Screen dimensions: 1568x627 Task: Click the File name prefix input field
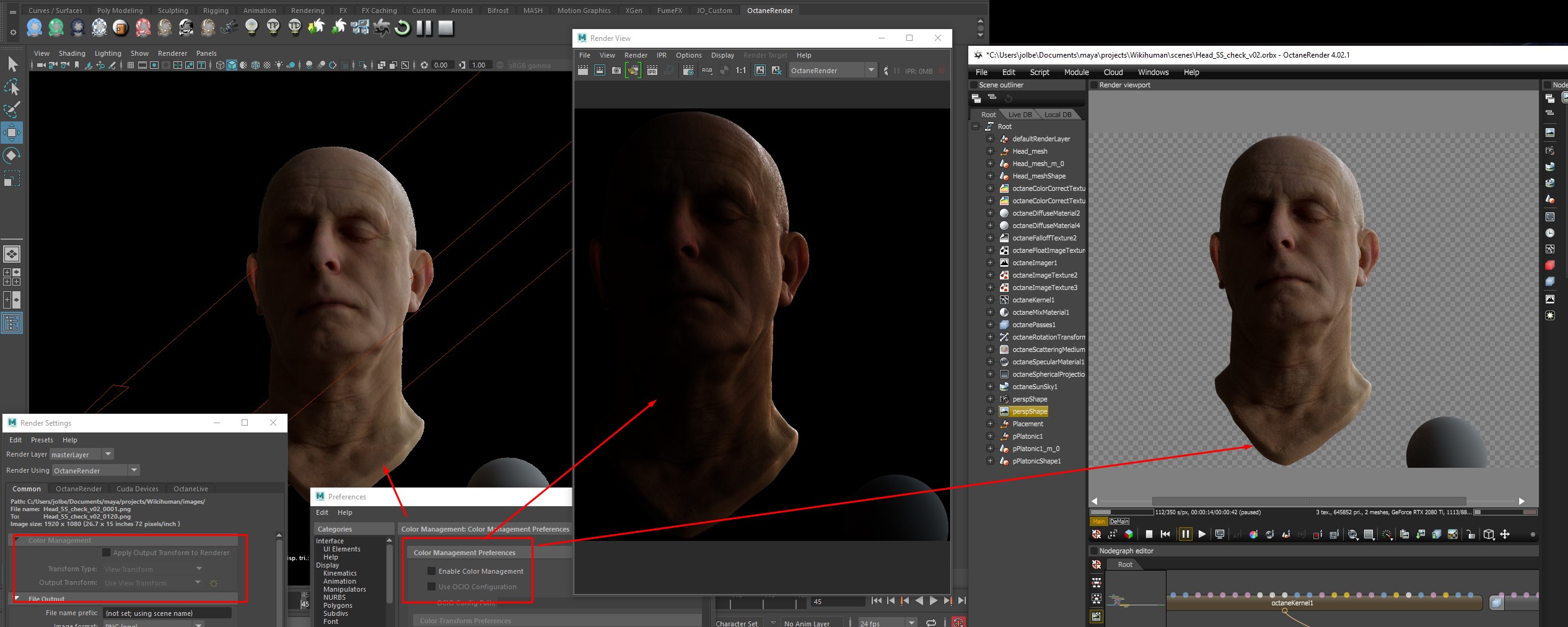click(x=167, y=613)
